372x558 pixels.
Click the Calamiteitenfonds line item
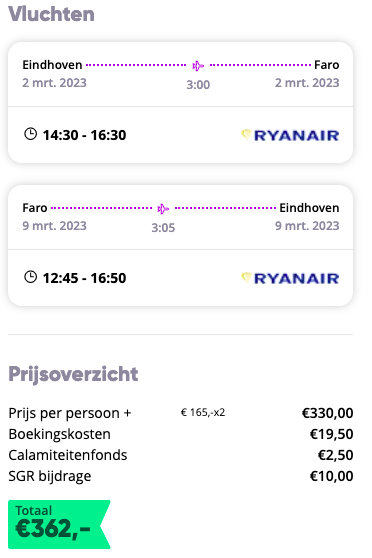point(181,455)
